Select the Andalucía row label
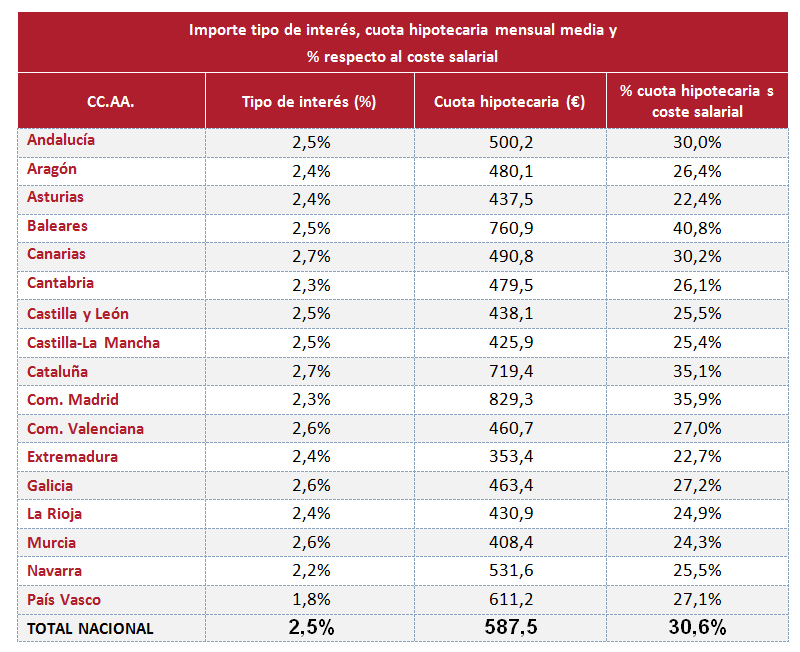Viewport: 800px width, 652px height. (61, 141)
